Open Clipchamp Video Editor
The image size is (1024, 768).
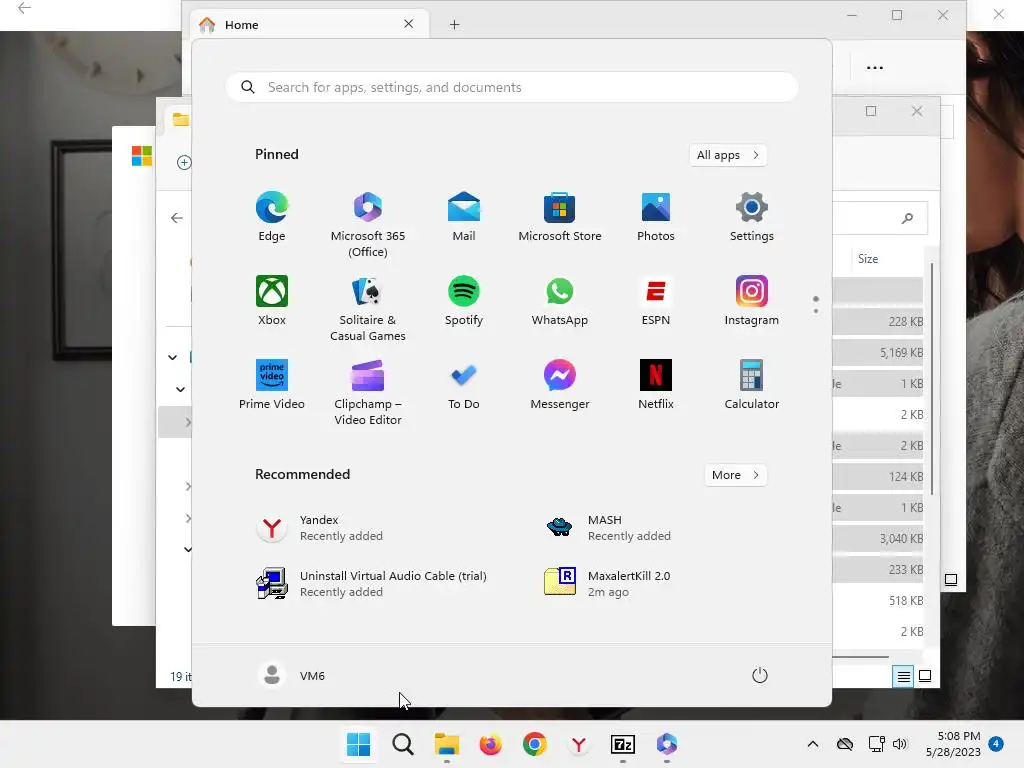pos(368,392)
